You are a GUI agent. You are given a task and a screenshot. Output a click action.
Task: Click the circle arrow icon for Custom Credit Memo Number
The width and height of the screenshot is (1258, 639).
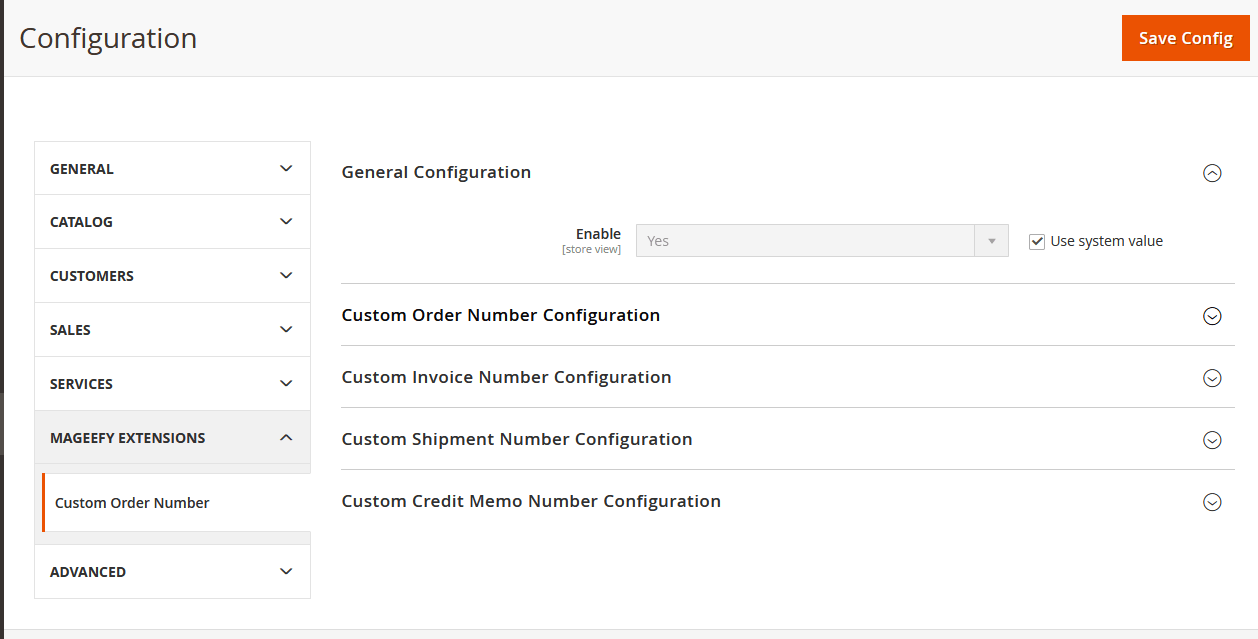[1212, 502]
